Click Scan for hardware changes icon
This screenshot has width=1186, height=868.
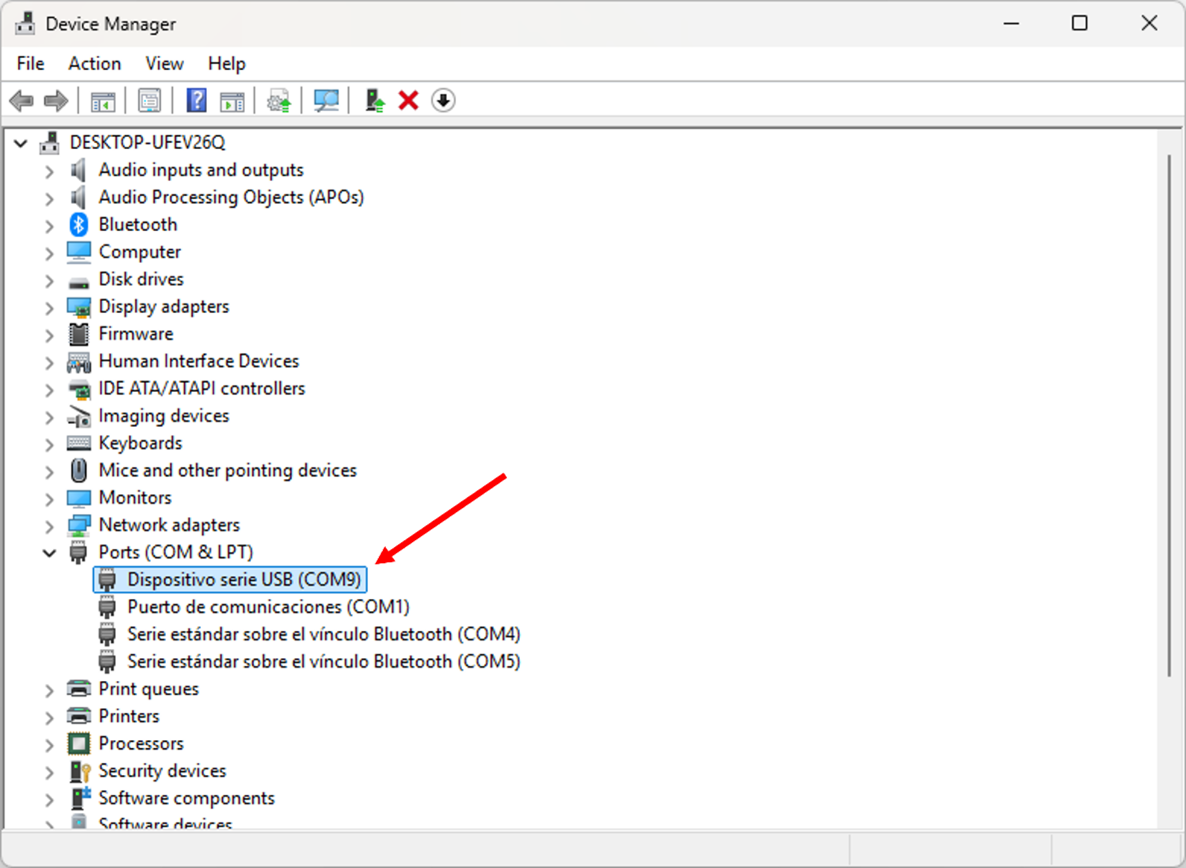[326, 101]
